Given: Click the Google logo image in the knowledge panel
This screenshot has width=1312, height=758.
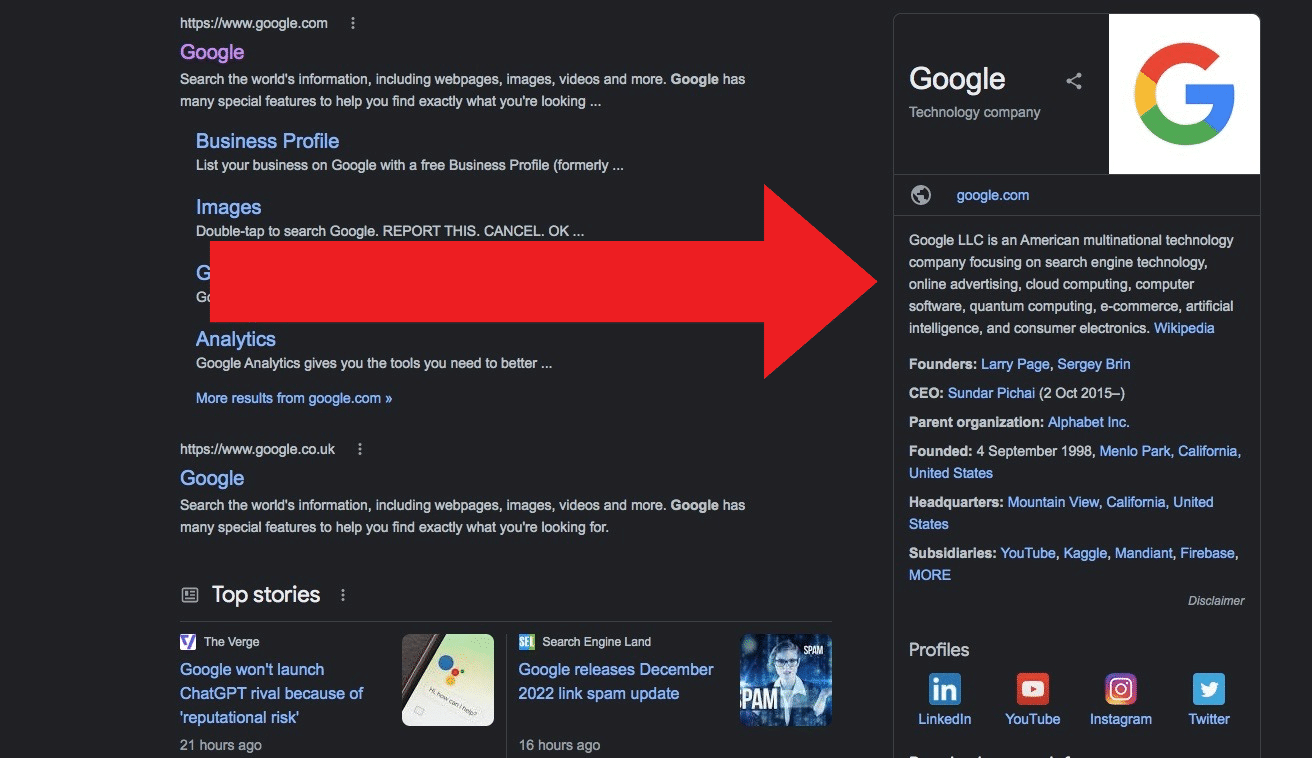Looking at the screenshot, I should tap(1184, 94).
